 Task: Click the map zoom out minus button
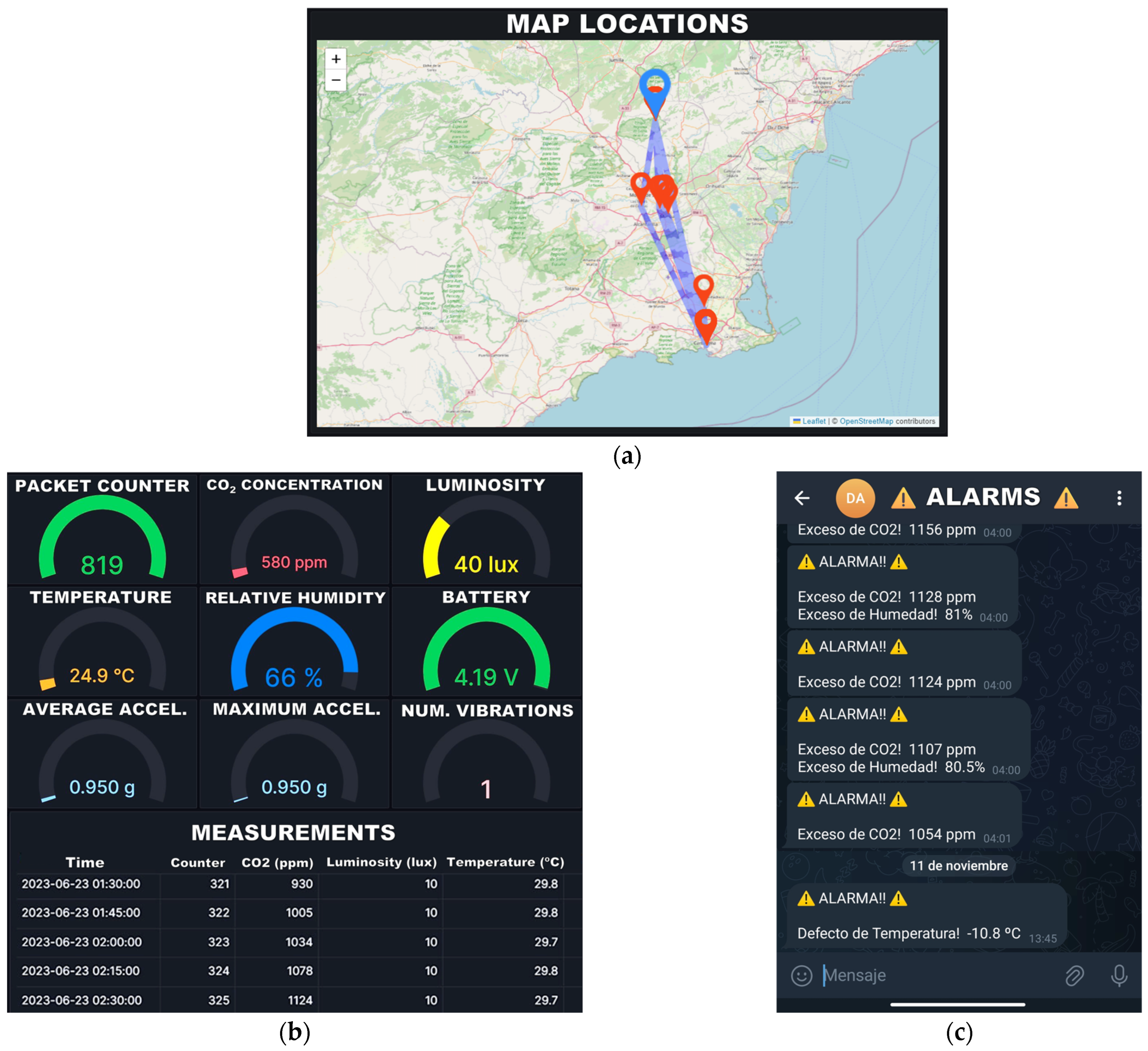tap(336, 80)
